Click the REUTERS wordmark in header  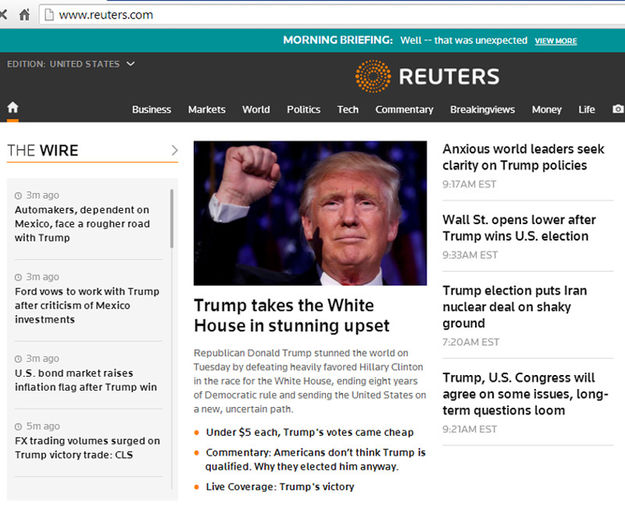pos(449,77)
